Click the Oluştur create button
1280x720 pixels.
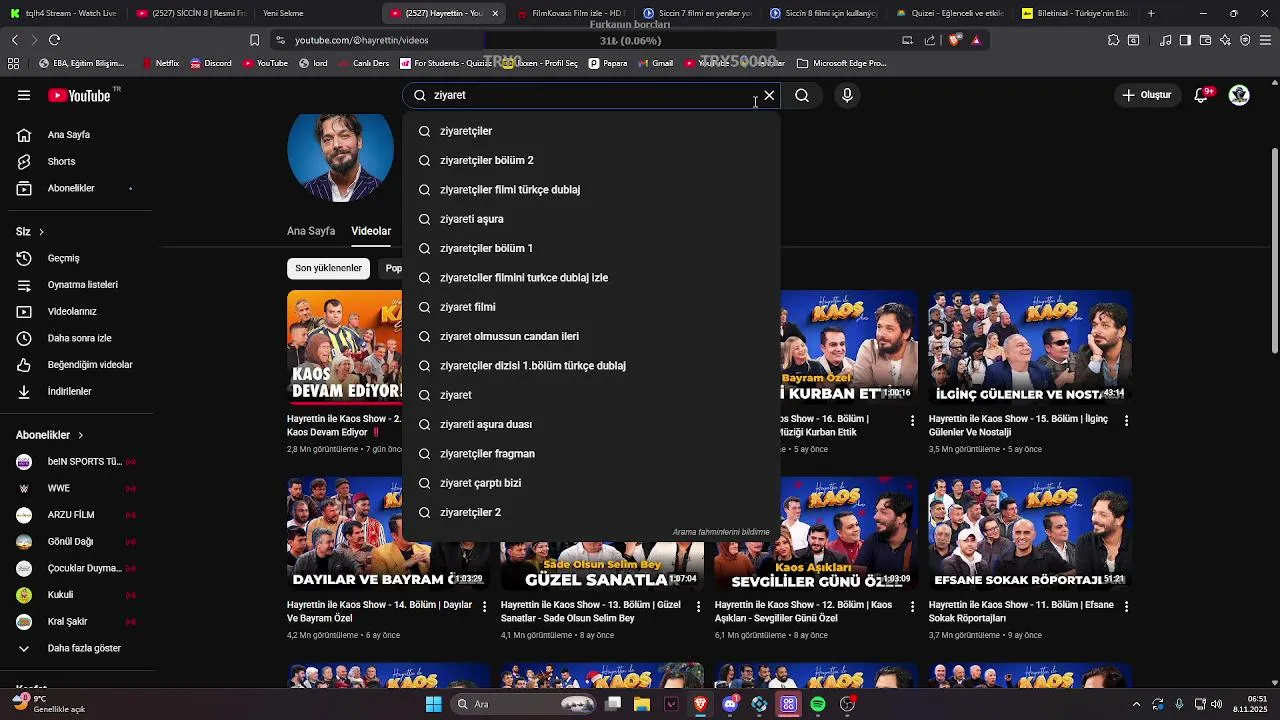pyautogui.click(x=1146, y=95)
